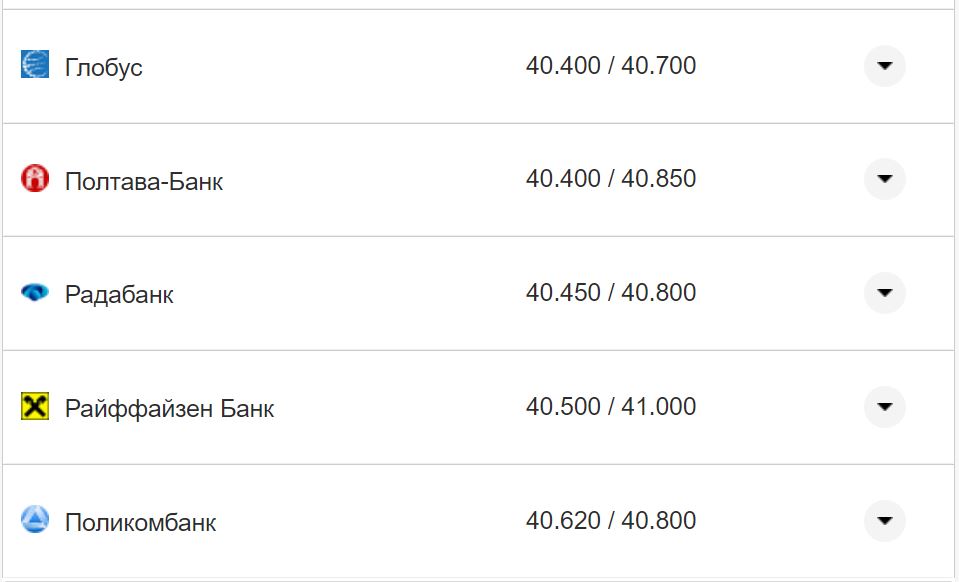Click the 40.620 / 40.800 rate value

(611, 521)
